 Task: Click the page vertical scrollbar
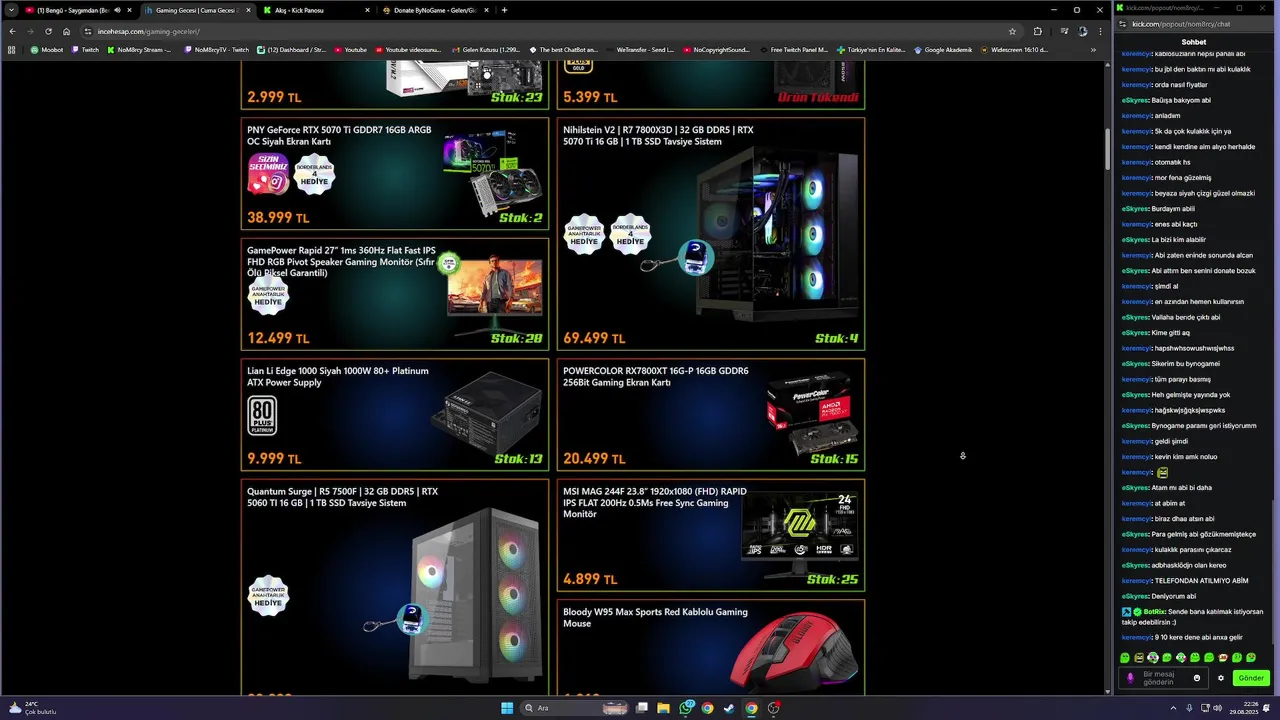(x=1107, y=151)
